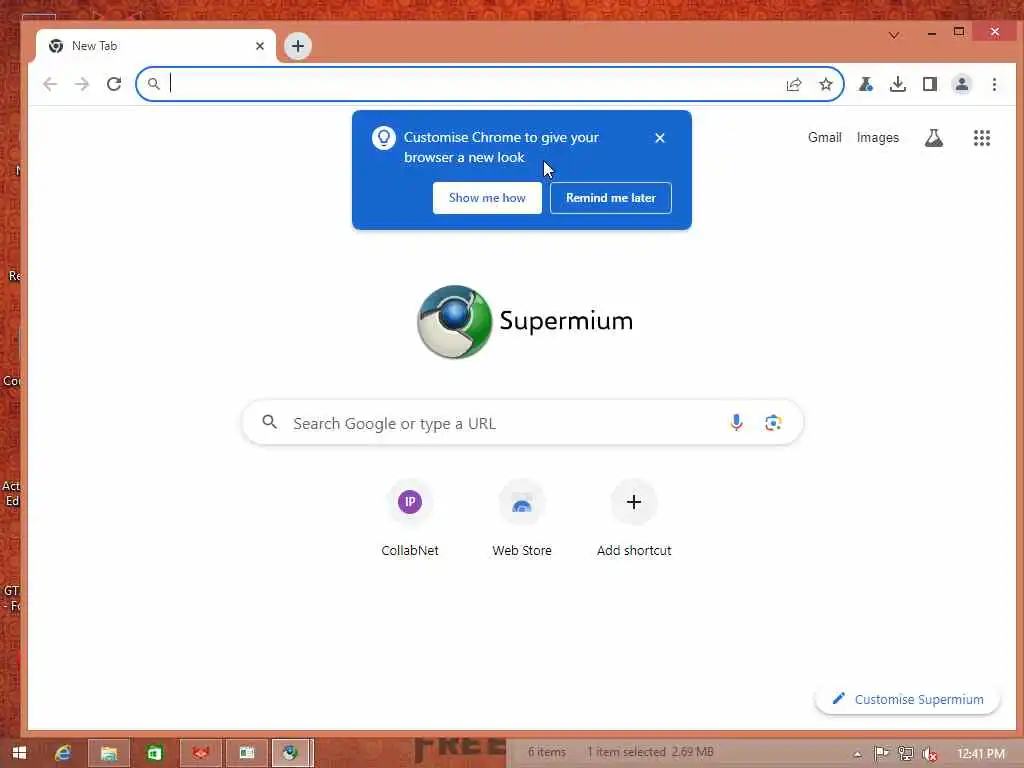Open the Web Store shortcut
The width and height of the screenshot is (1024, 768).
[522, 519]
